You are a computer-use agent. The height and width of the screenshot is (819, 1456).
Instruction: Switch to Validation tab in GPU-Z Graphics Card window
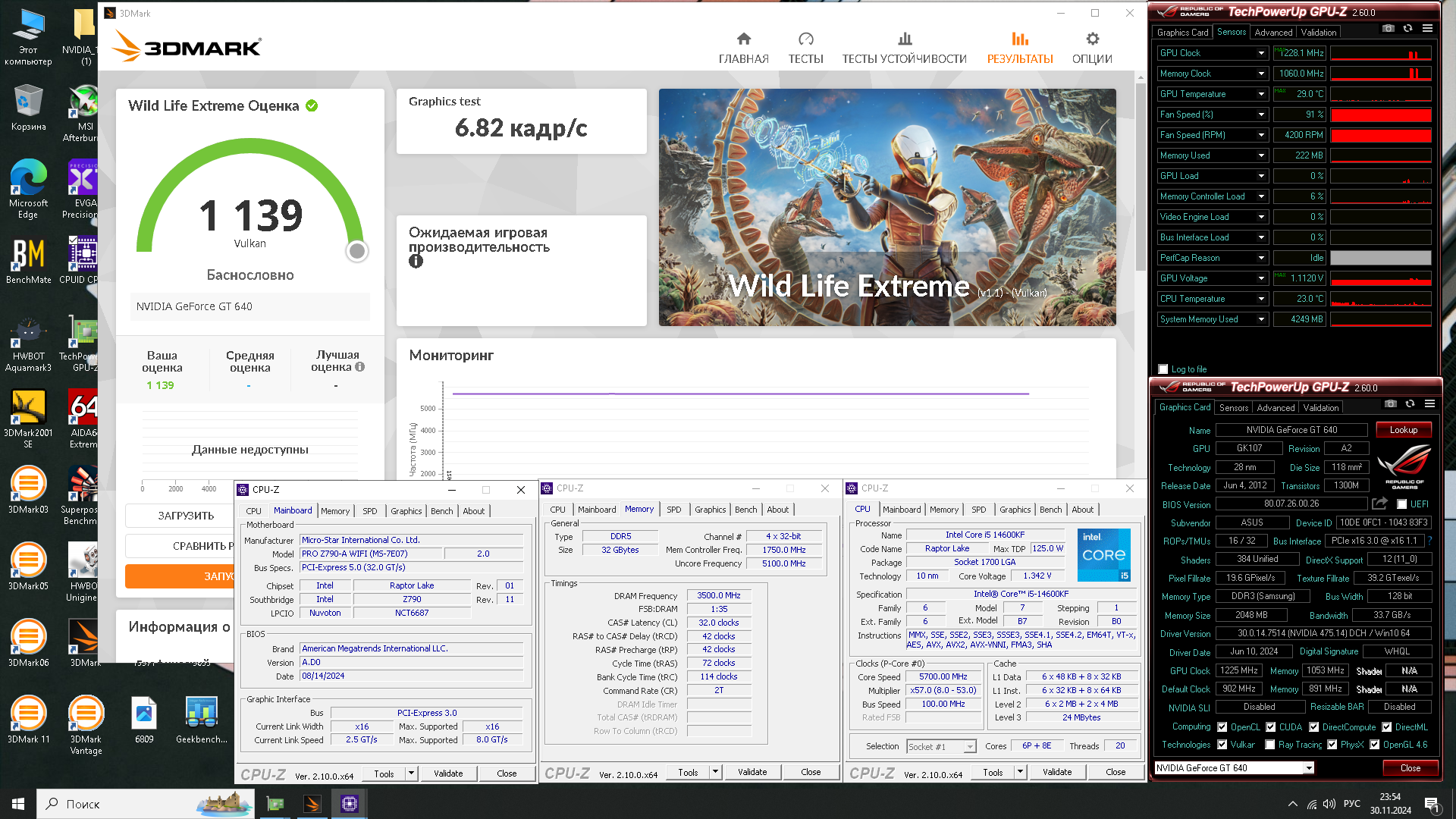[1320, 408]
